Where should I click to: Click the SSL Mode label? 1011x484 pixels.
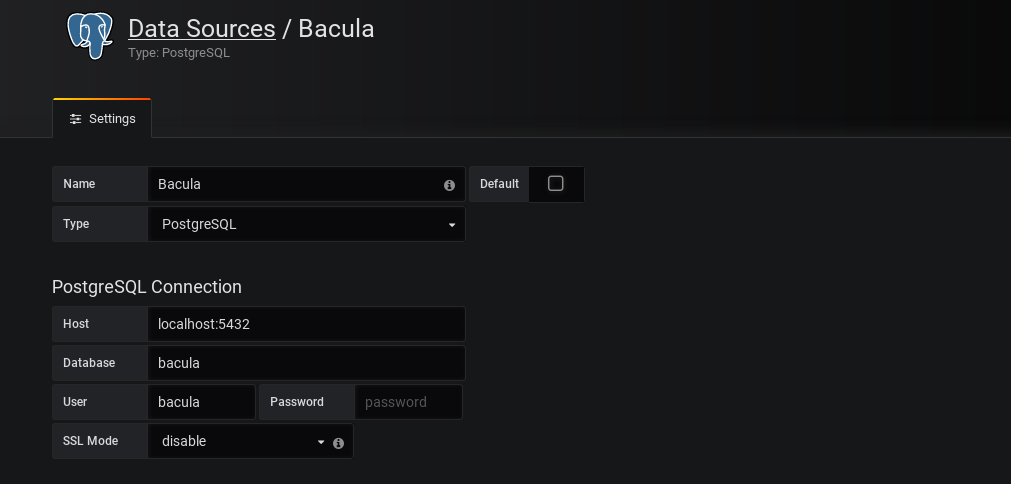(x=90, y=441)
